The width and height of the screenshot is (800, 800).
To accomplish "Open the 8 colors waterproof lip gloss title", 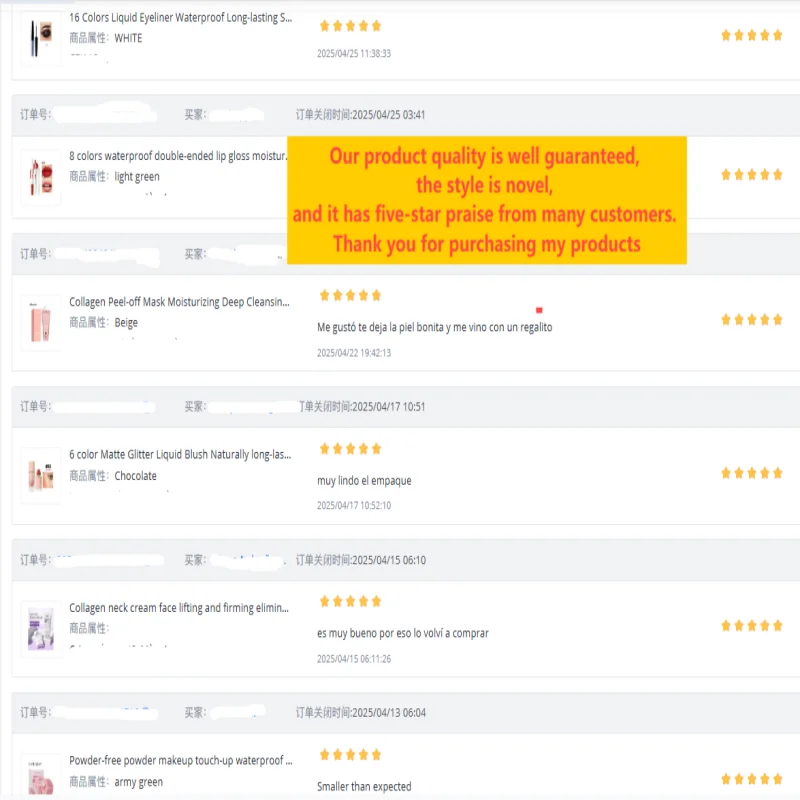I will (178, 156).
